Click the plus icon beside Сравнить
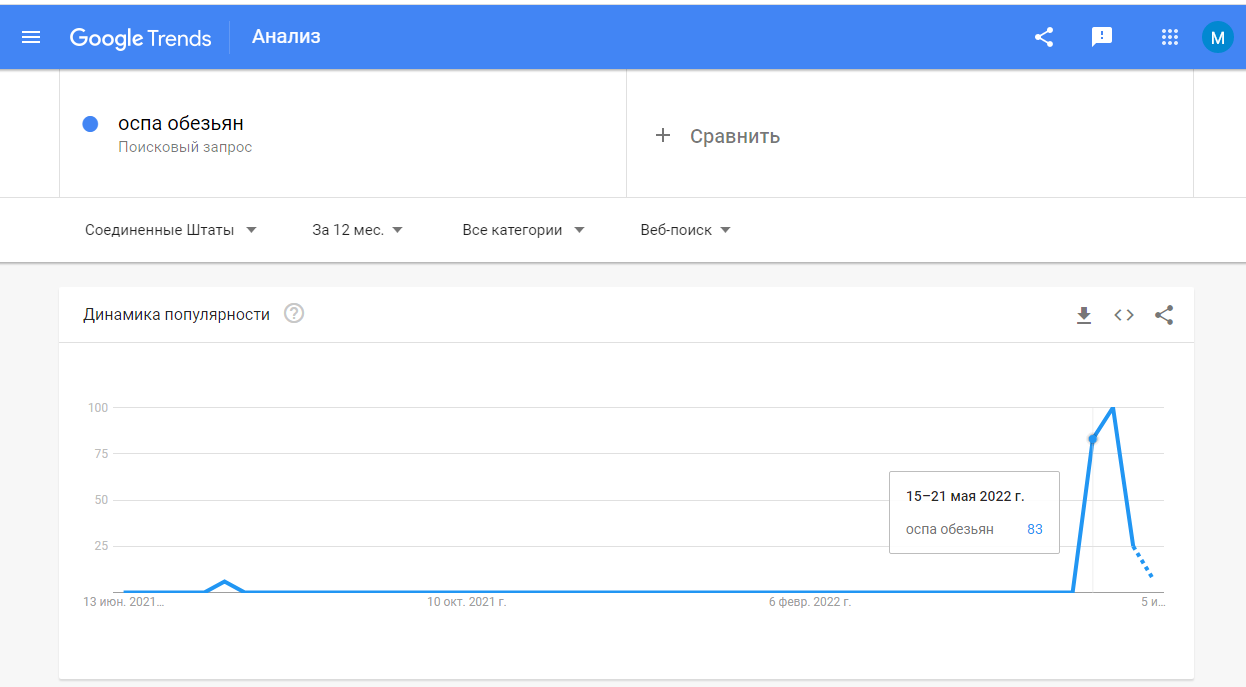 pos(662,135)
